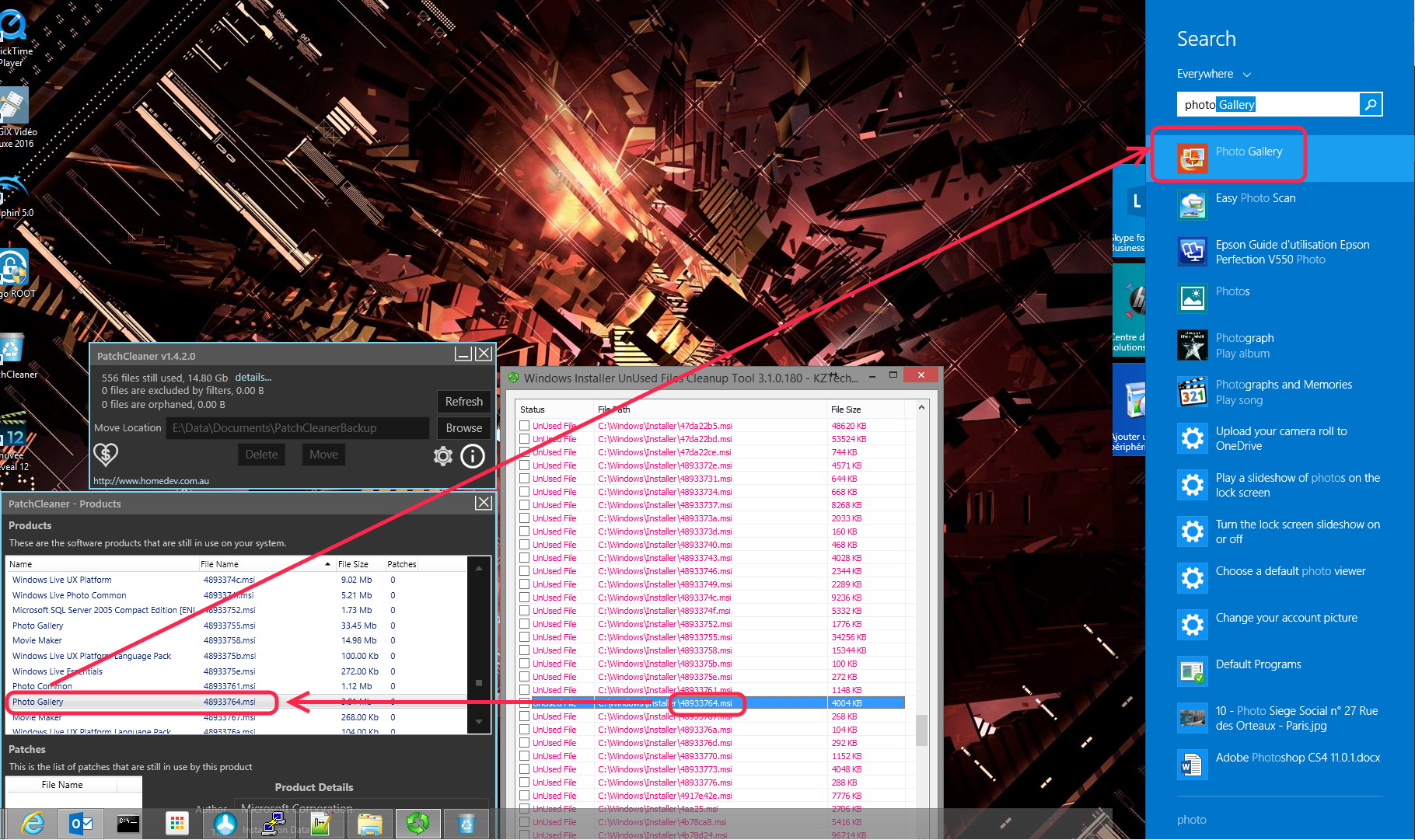The image size is (1415, 840).
Task: Click the PatchCleaner donate heart icon
Action: point(106,455)
